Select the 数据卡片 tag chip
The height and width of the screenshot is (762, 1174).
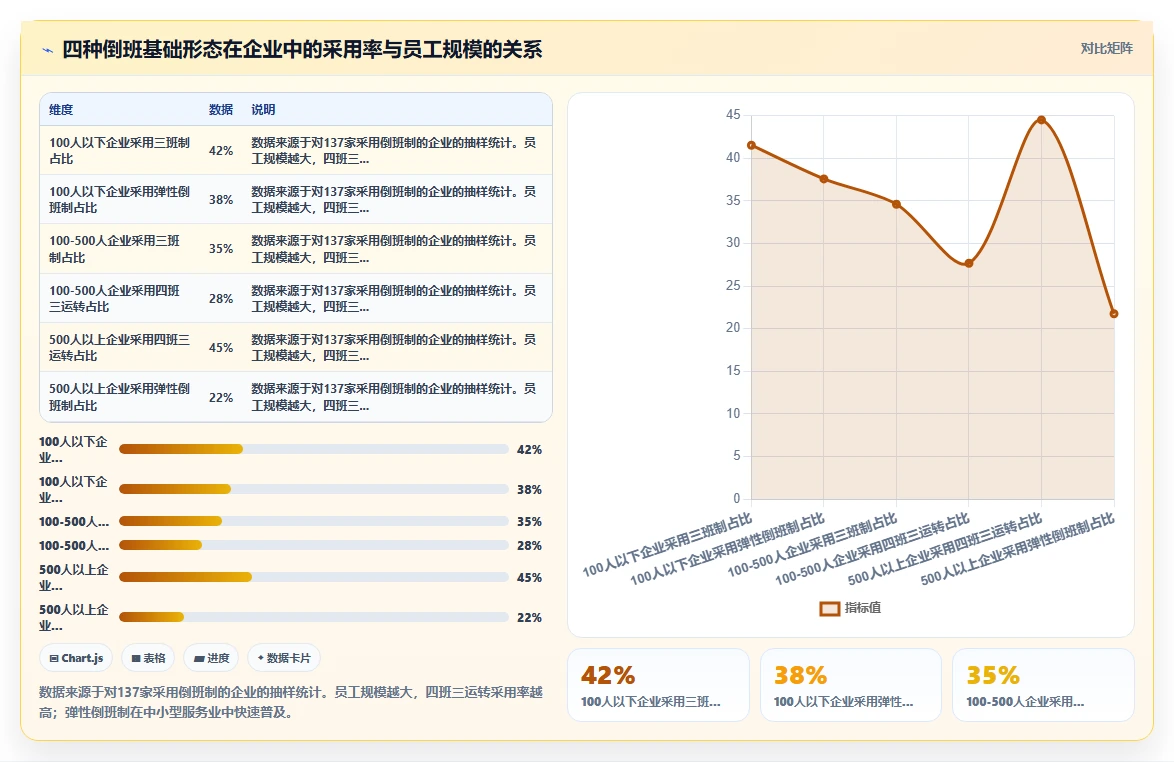coord(284,658)
